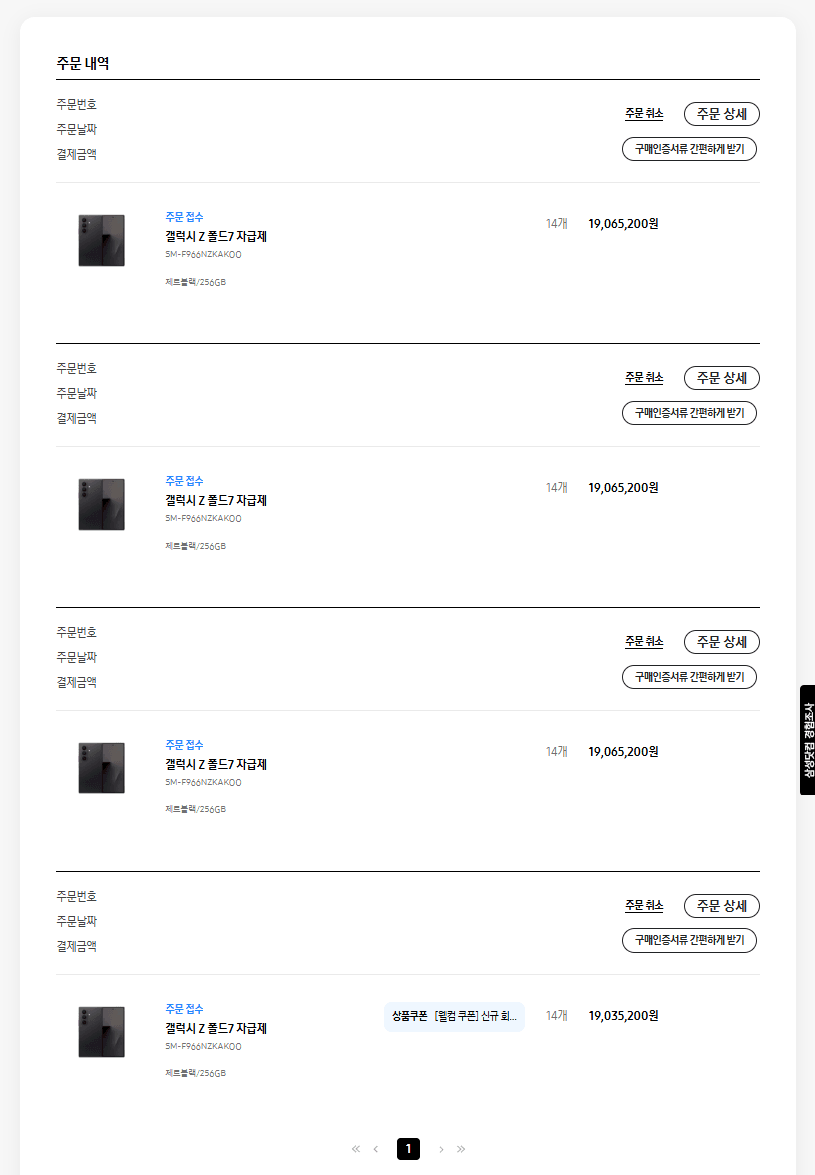Open the 삼성닷컴 경험조사 side tab
Image resolution: width=815 pixels, height=1175 pixels.
tap(807, 740)
